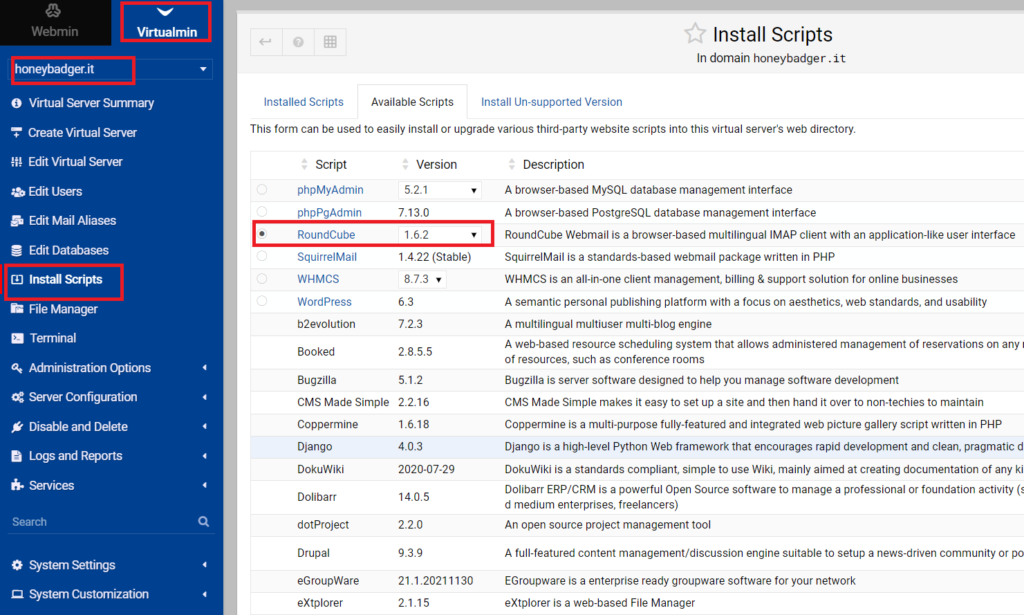Viewport: 1024px width, 615px height.
Task: Click the WordPress script link
Action: coord(324,301)
